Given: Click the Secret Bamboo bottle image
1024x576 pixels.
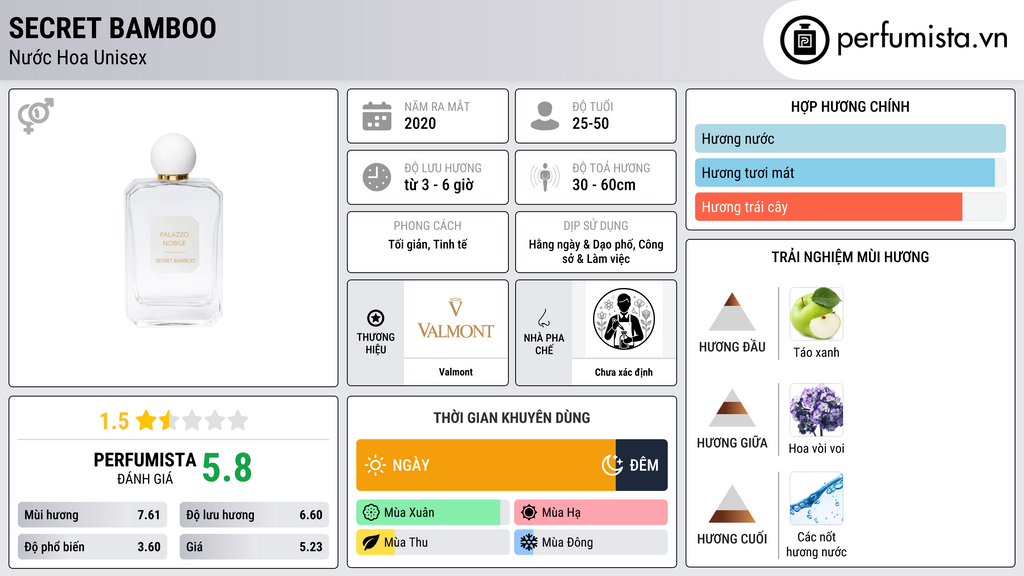Looking at the screenshot, I should coord(174,231).
